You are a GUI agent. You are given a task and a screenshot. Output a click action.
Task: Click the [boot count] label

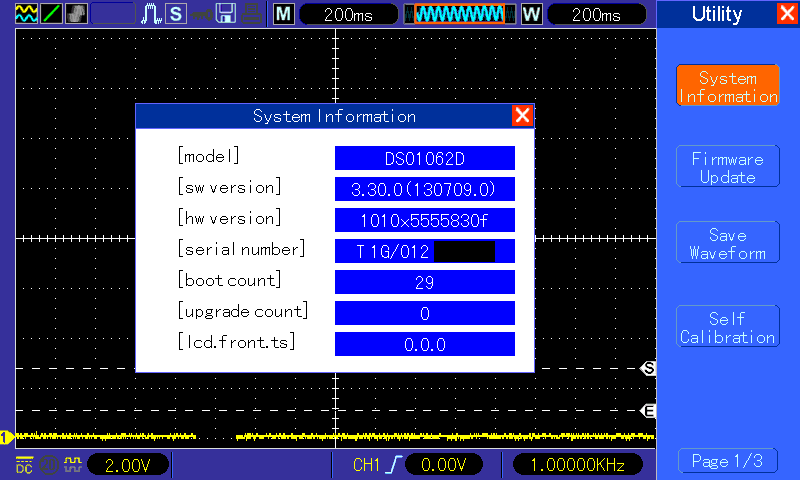(x=229, y=280)
